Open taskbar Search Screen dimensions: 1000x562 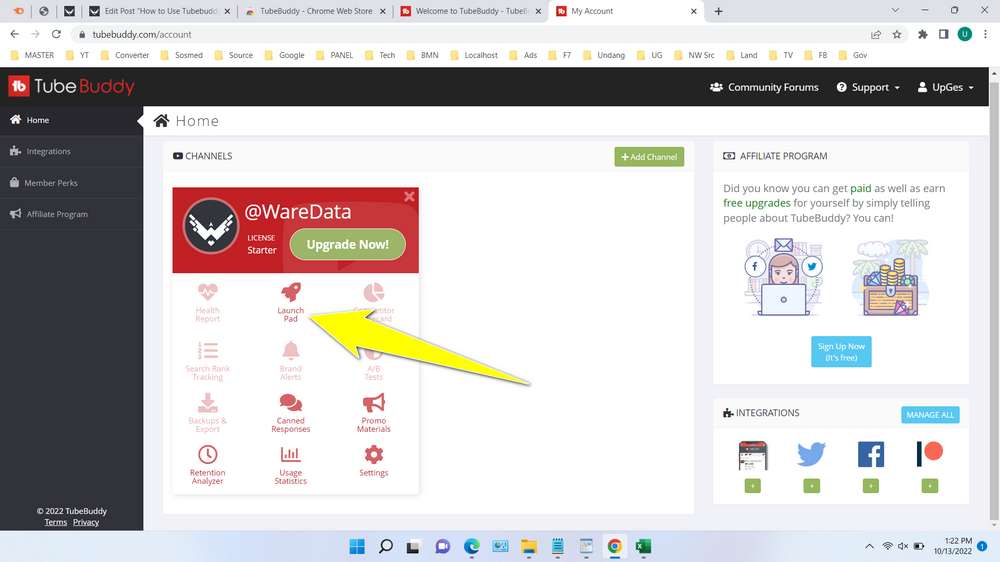(x=386, y=547)
